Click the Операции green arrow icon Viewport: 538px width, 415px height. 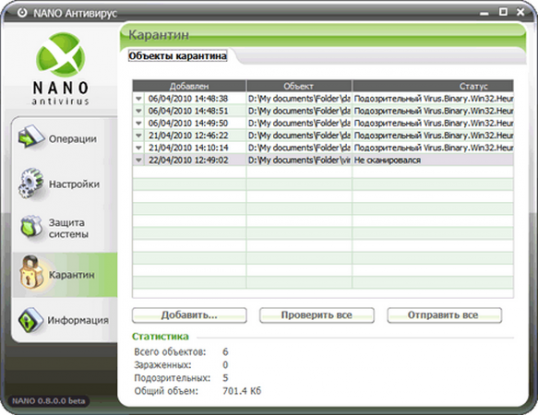(x=31, y=137)
